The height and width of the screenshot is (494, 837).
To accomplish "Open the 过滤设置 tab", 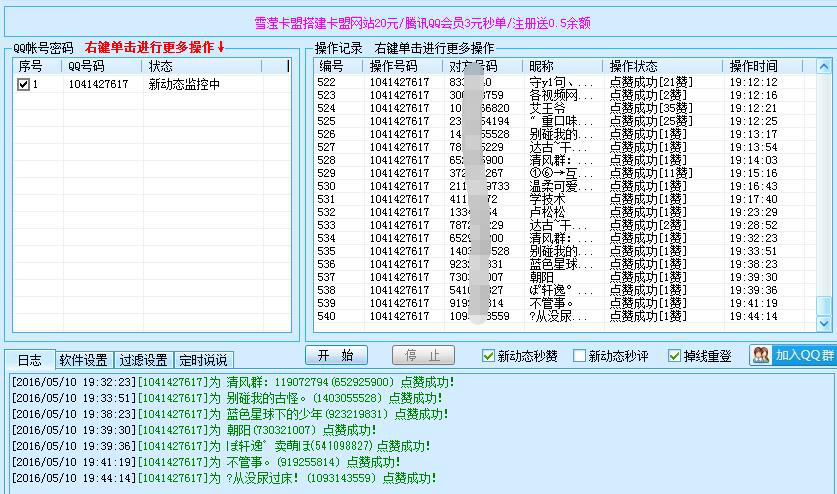I will coord(144,360).
